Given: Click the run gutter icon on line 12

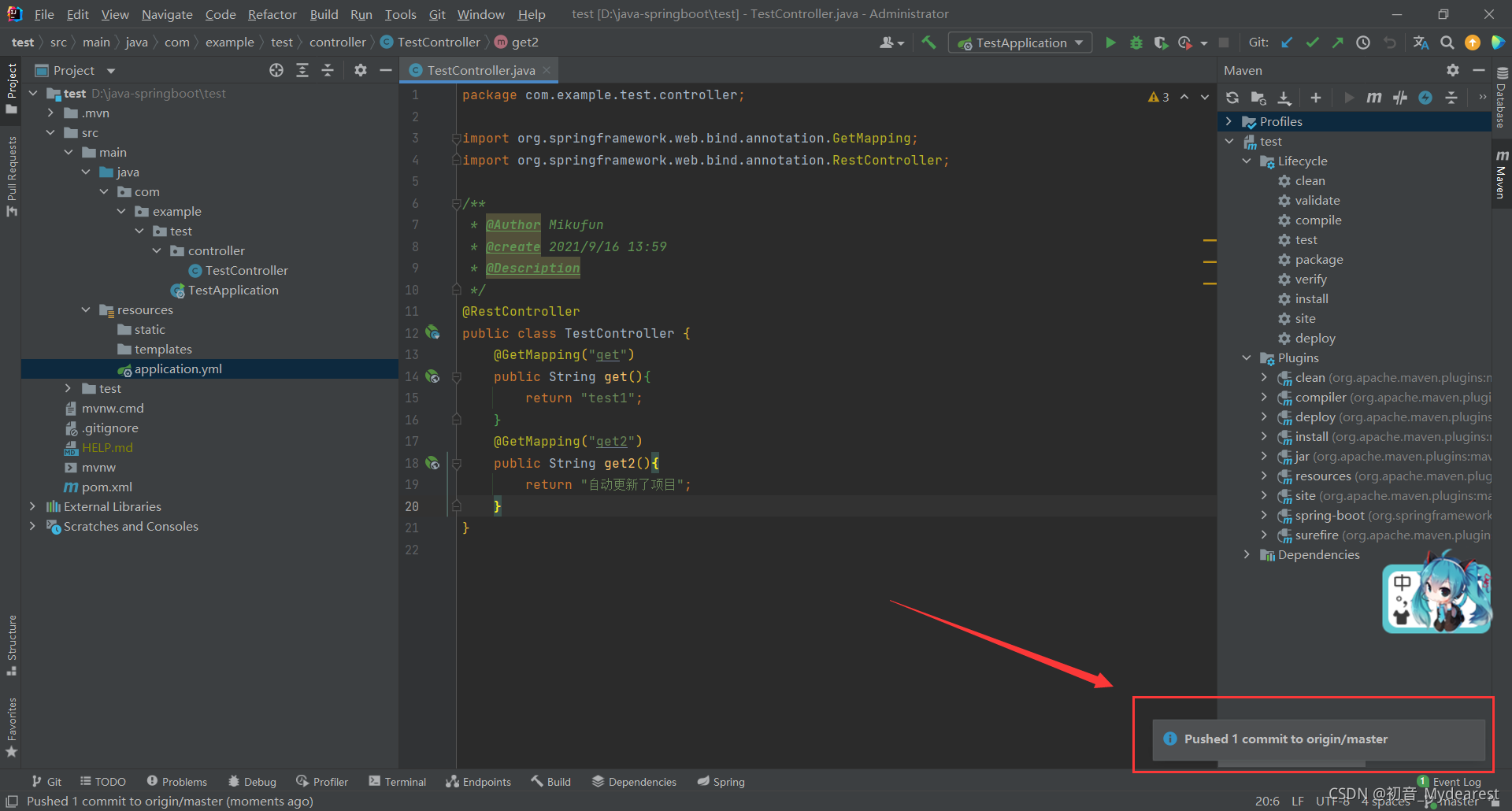Looking at the screenshot, I should coord(432,332).
